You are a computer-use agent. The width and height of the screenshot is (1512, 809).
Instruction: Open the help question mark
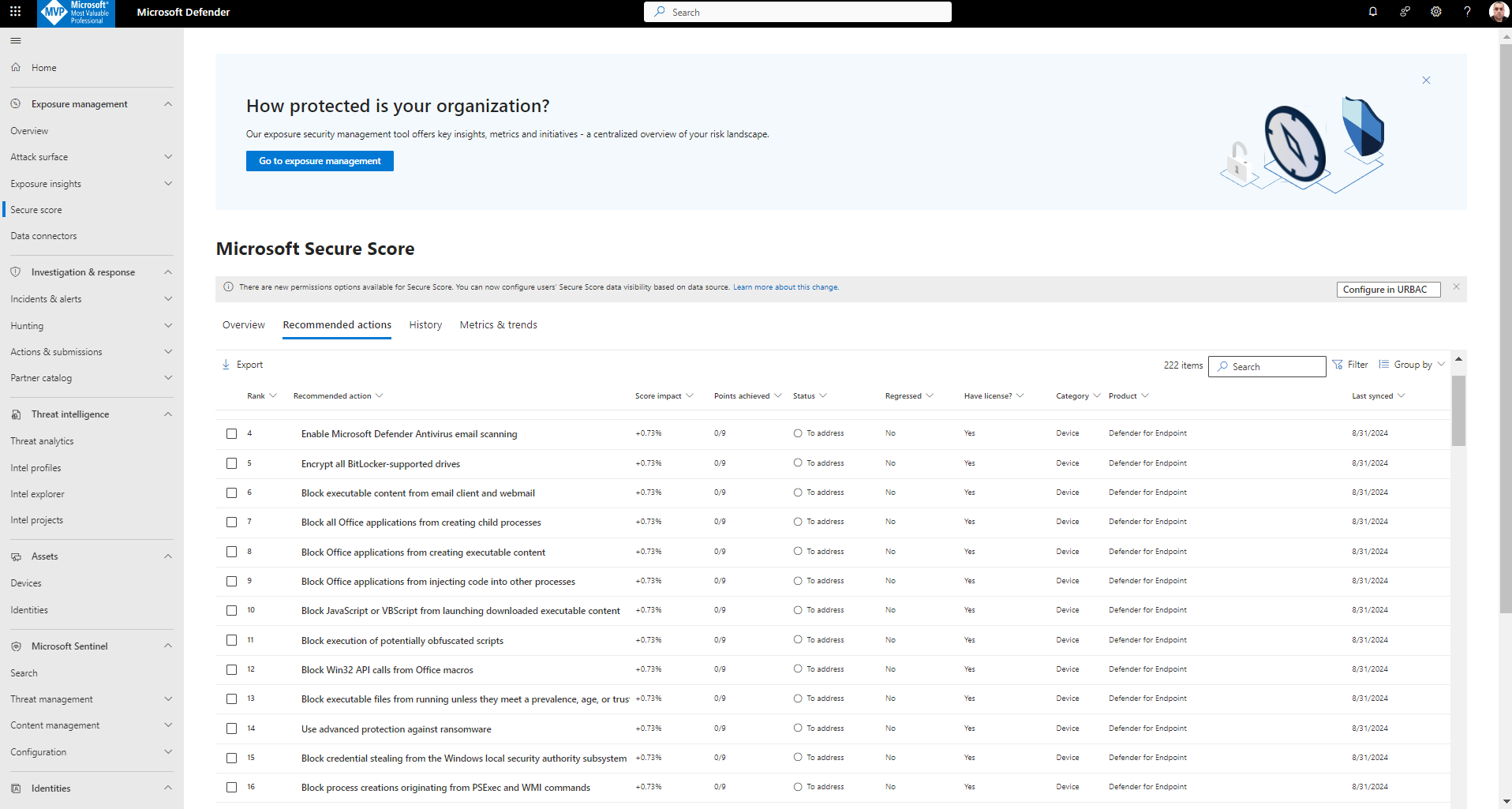pyautogui.click(x=1467, y=12)
